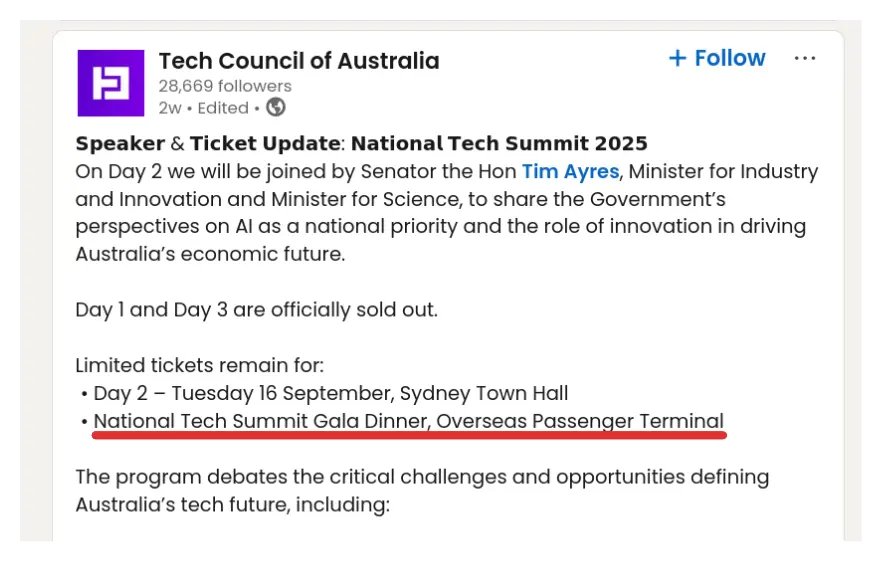Click the 28,669 followers count
Image resolution: width=881 pixels, height=561 pixels.
[x=225, y=86]
